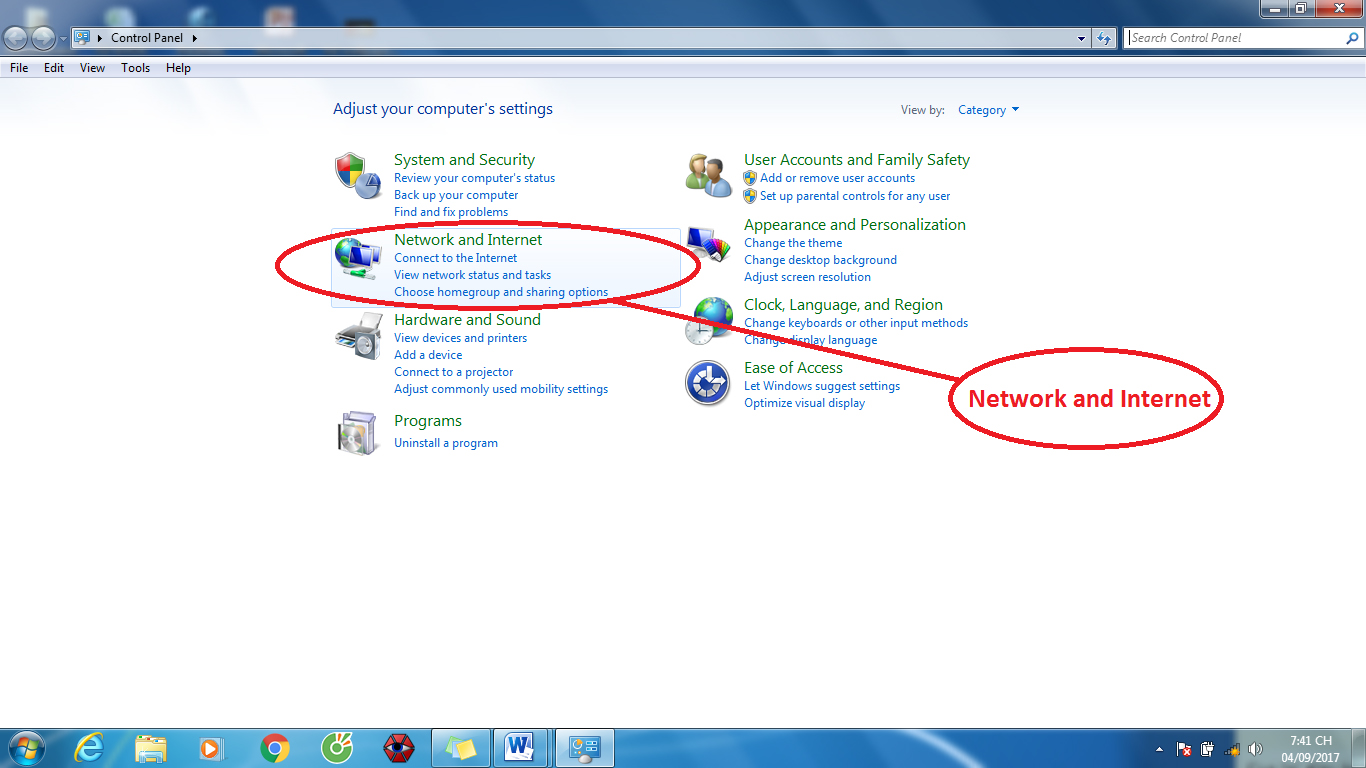The height and width of the screenshot is (768, 1366).
Task: Click the refresh button beside address bar
Action: pyautogui.click(x=1104, y=38)
